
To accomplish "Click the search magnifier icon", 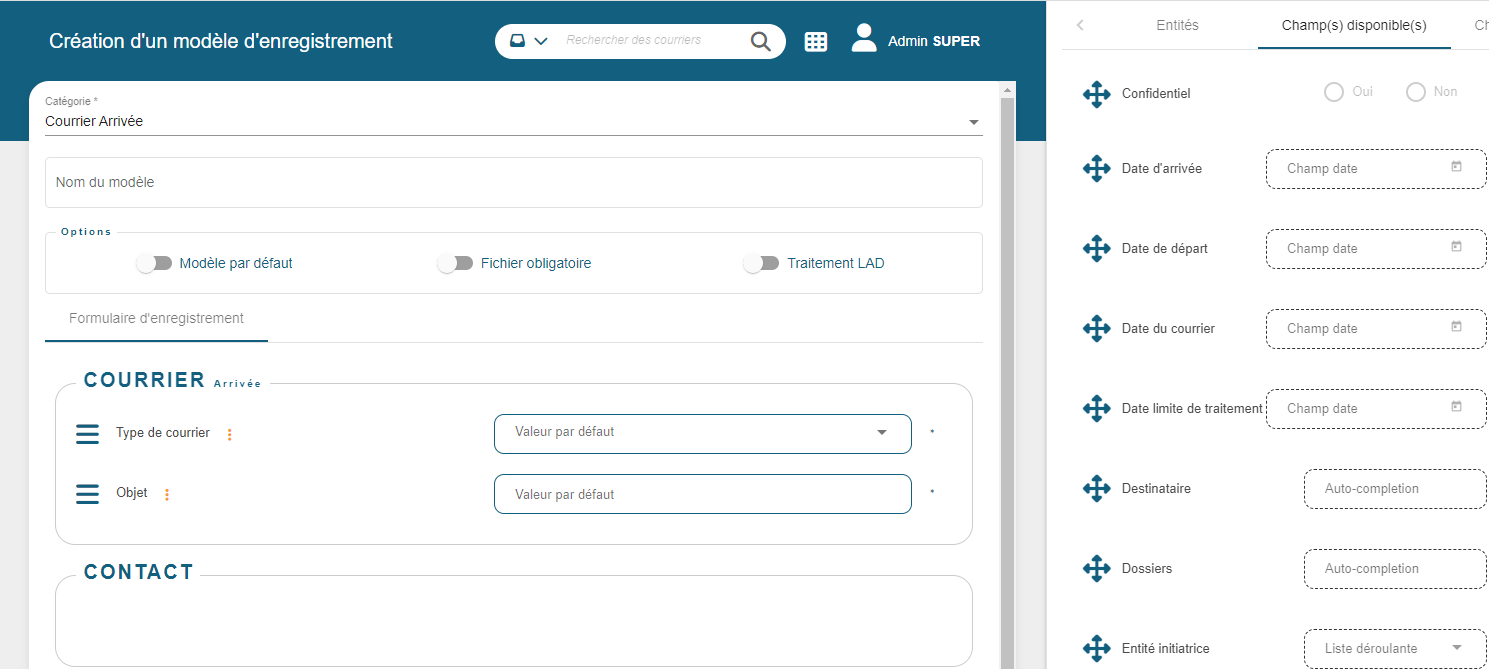I will click(x=760, y=41).
